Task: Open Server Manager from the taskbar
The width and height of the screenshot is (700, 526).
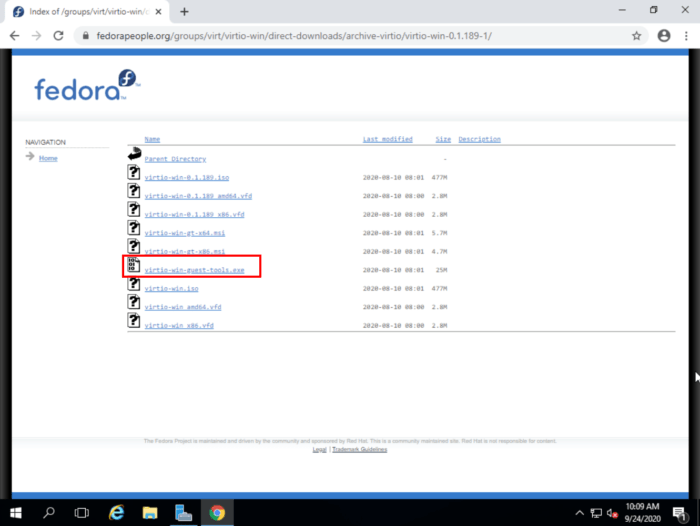Action: (x=183, y=513)
